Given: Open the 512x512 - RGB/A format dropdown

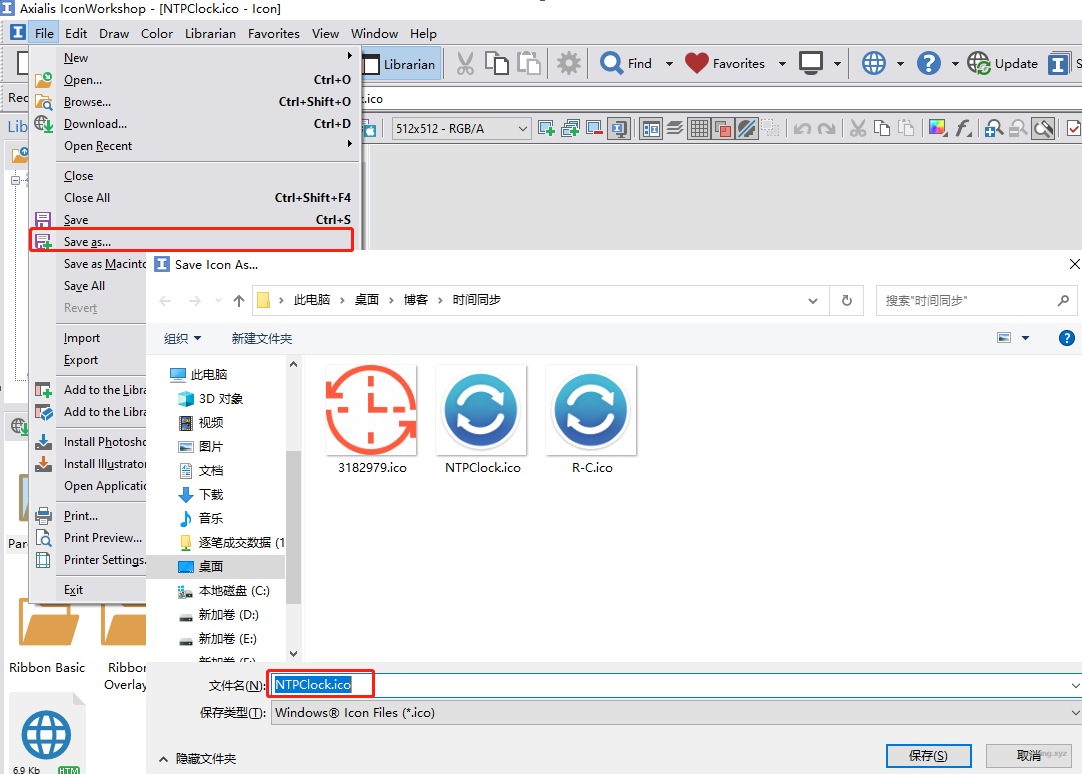Looking at the screenshot, I should [461, 128].
